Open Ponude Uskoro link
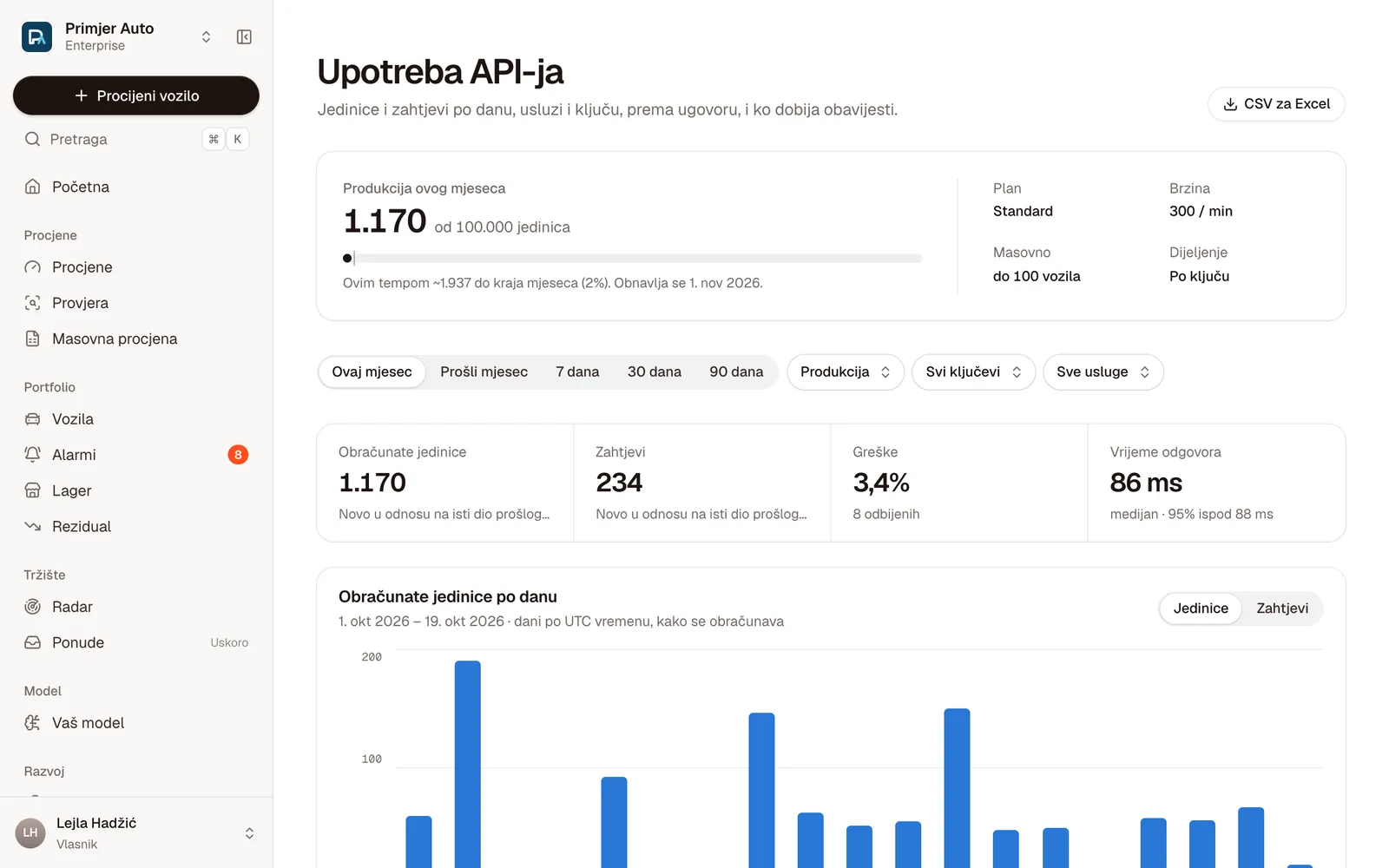The image size is (1389, 868). [136, 642]
